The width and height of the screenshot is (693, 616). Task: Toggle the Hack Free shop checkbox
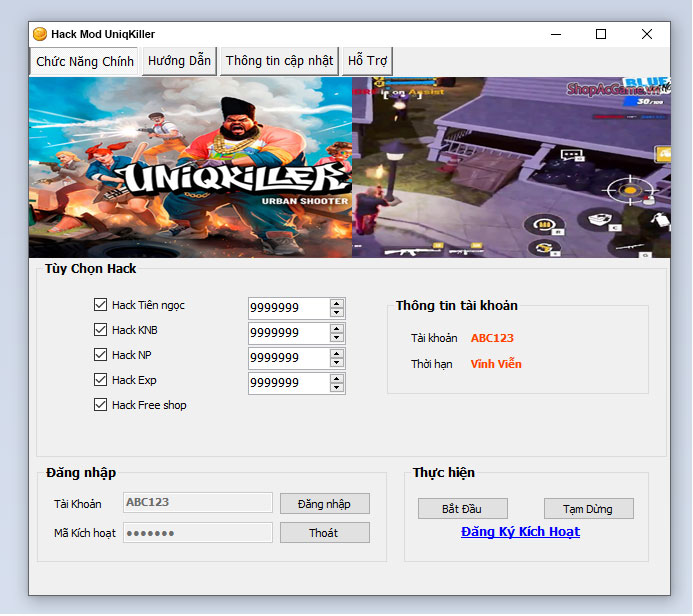tap(100, 405)
